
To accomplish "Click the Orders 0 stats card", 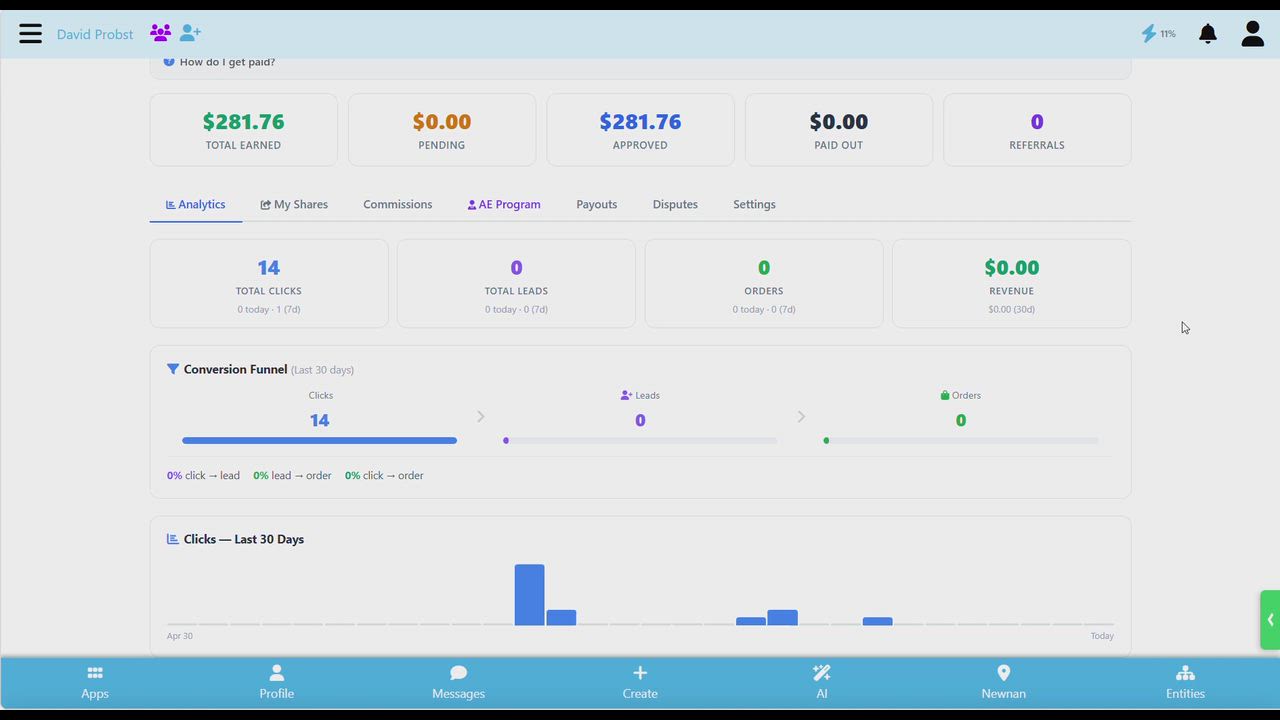I will pyautogui.click(x=764, y=283).
